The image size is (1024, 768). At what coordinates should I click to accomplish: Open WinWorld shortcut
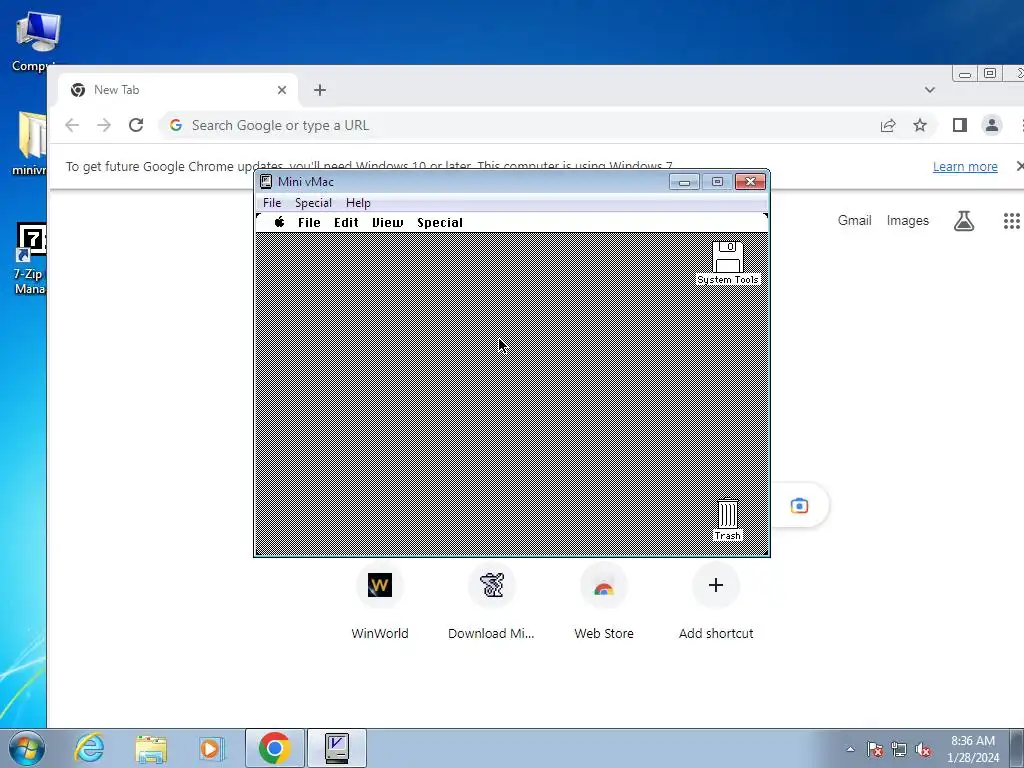(379, 603)
